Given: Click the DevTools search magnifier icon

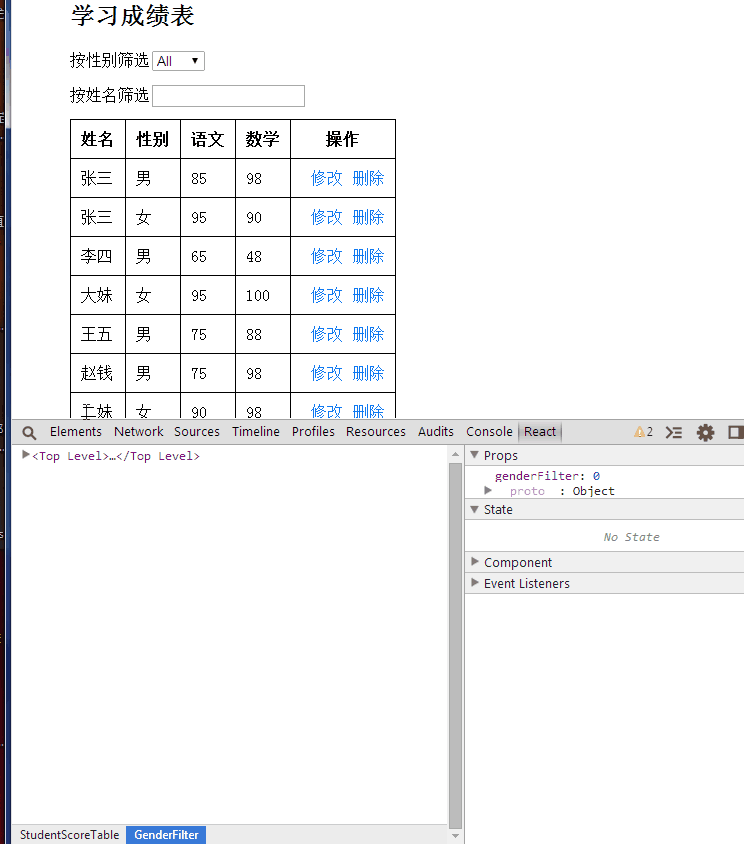Looking at the screenshot, I should (29, 432).
